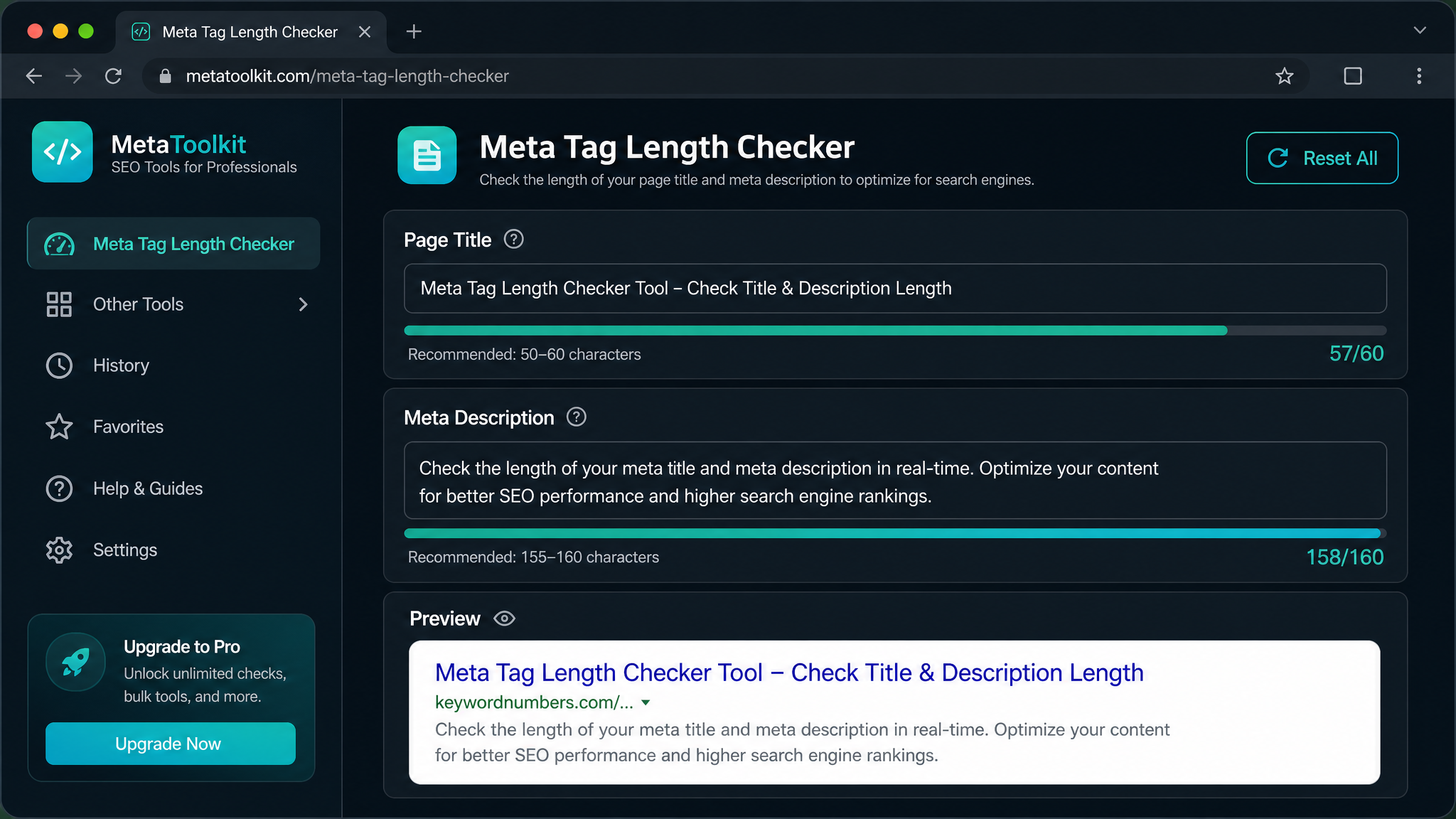Bookmark this page with the star icon
This screenshot has width=1456, height=819.
pyautogui.click(x=1284, y=76)
